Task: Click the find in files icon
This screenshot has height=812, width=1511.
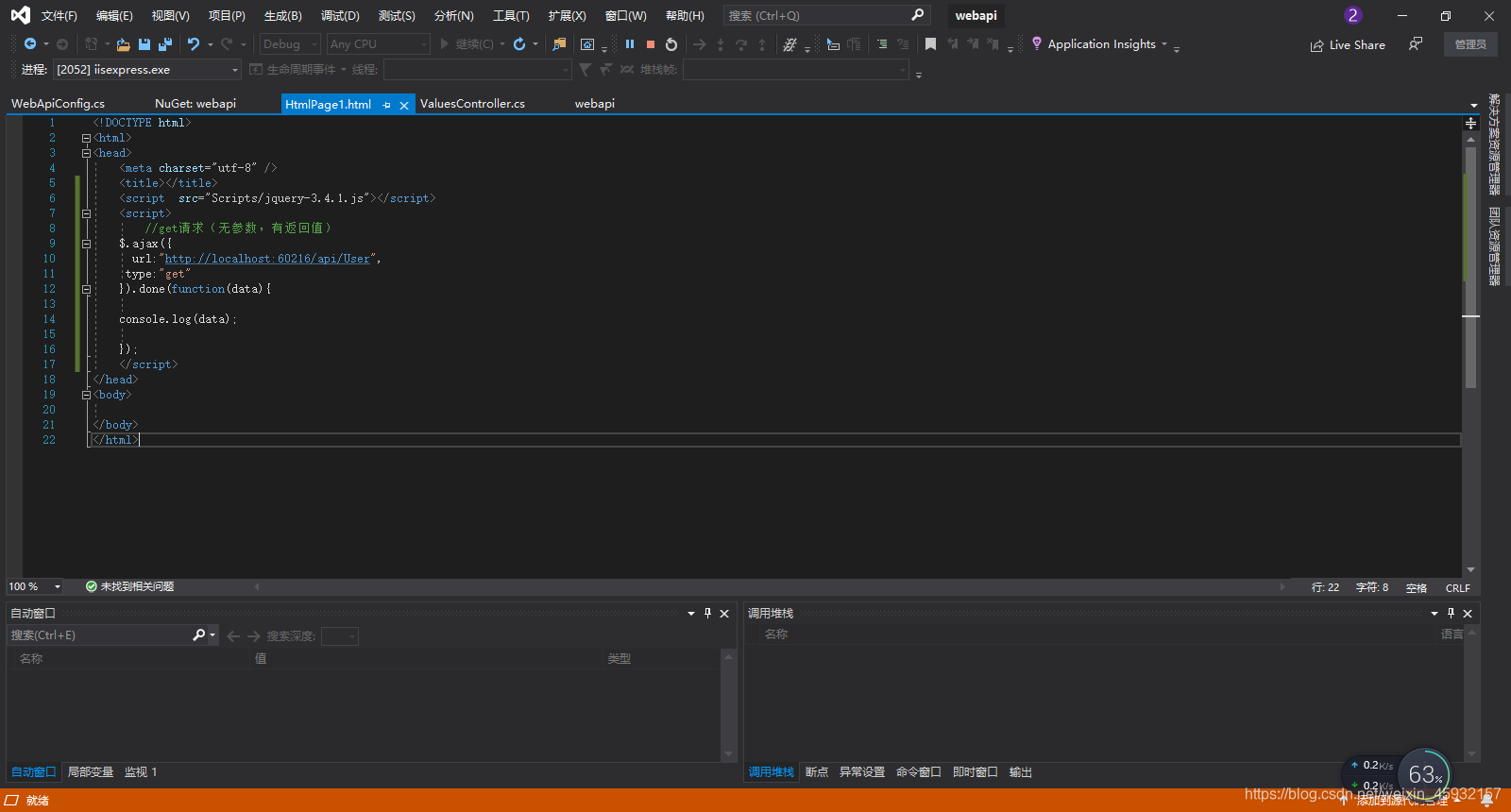Action: click(560, 44)
